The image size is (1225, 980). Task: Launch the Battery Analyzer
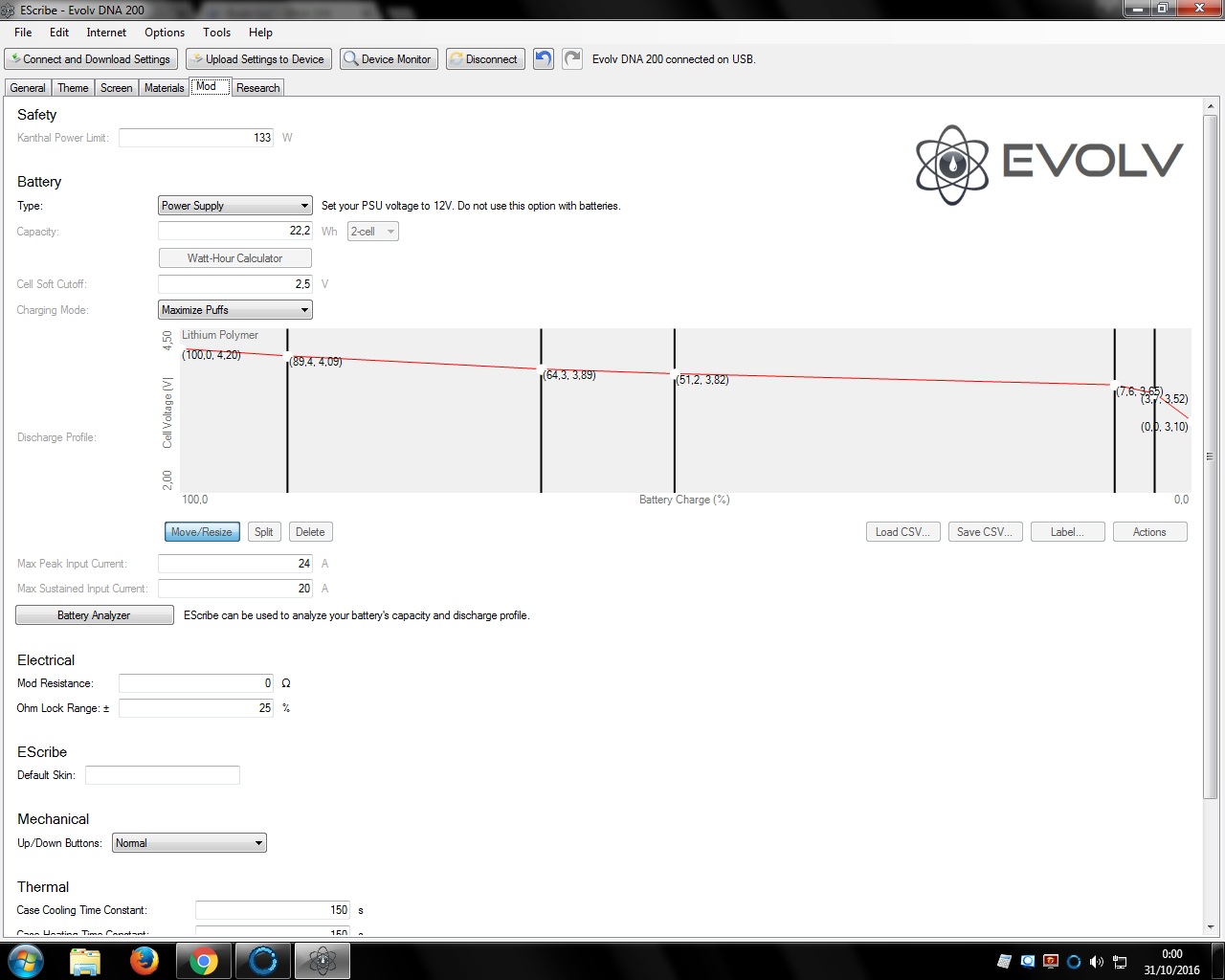coord(94,615)
